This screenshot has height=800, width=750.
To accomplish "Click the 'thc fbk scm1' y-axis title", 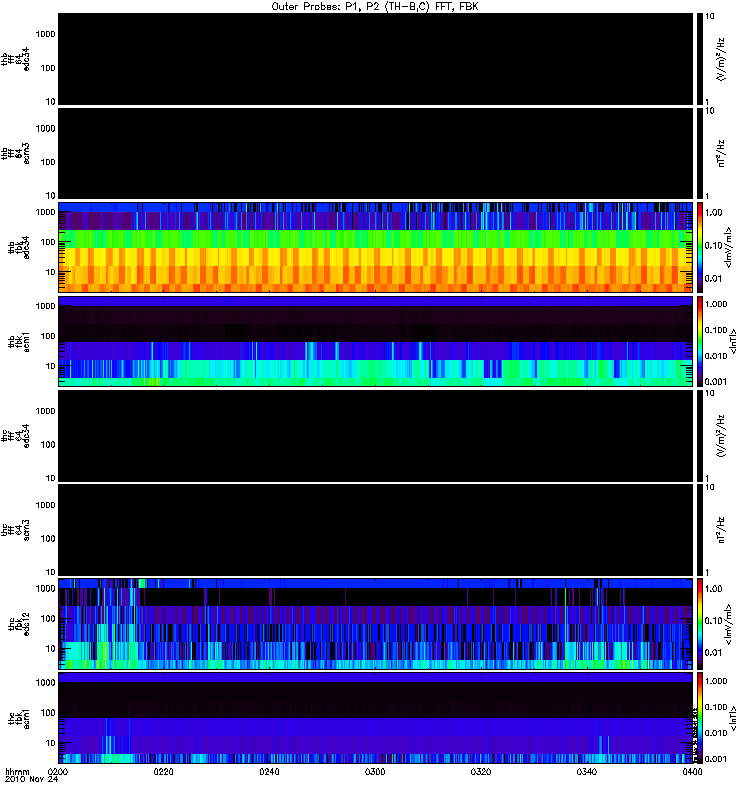I will 18,718.
